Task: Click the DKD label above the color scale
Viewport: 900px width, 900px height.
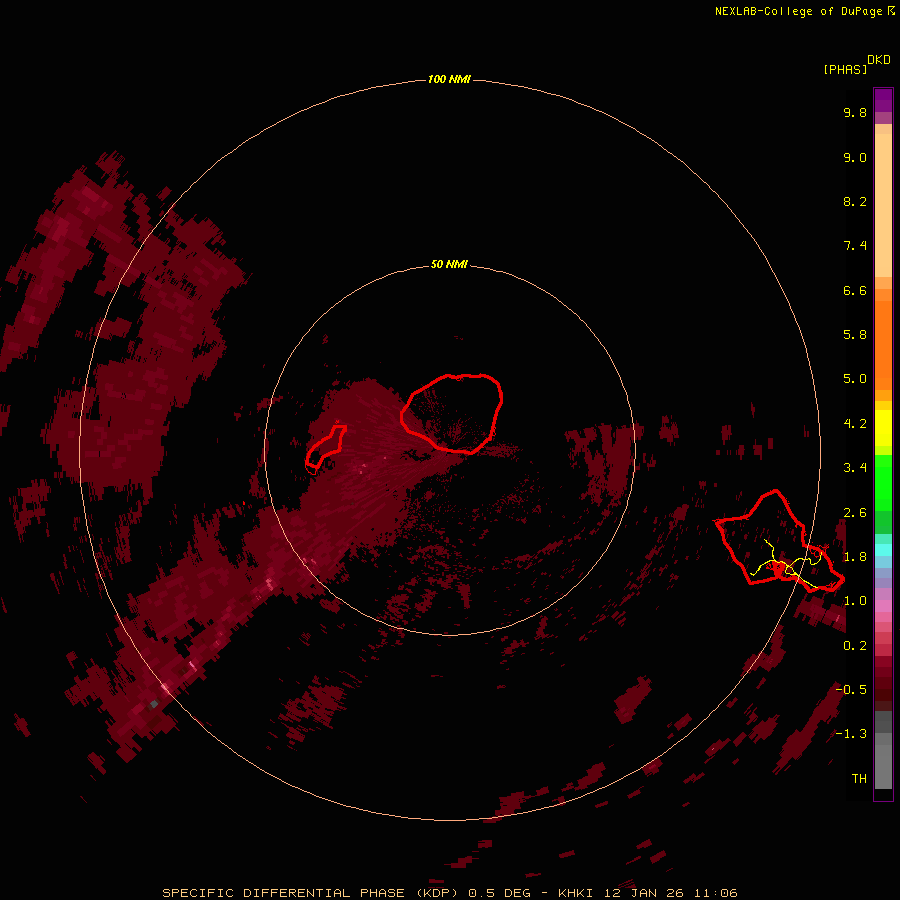Action: coord(878,60)
